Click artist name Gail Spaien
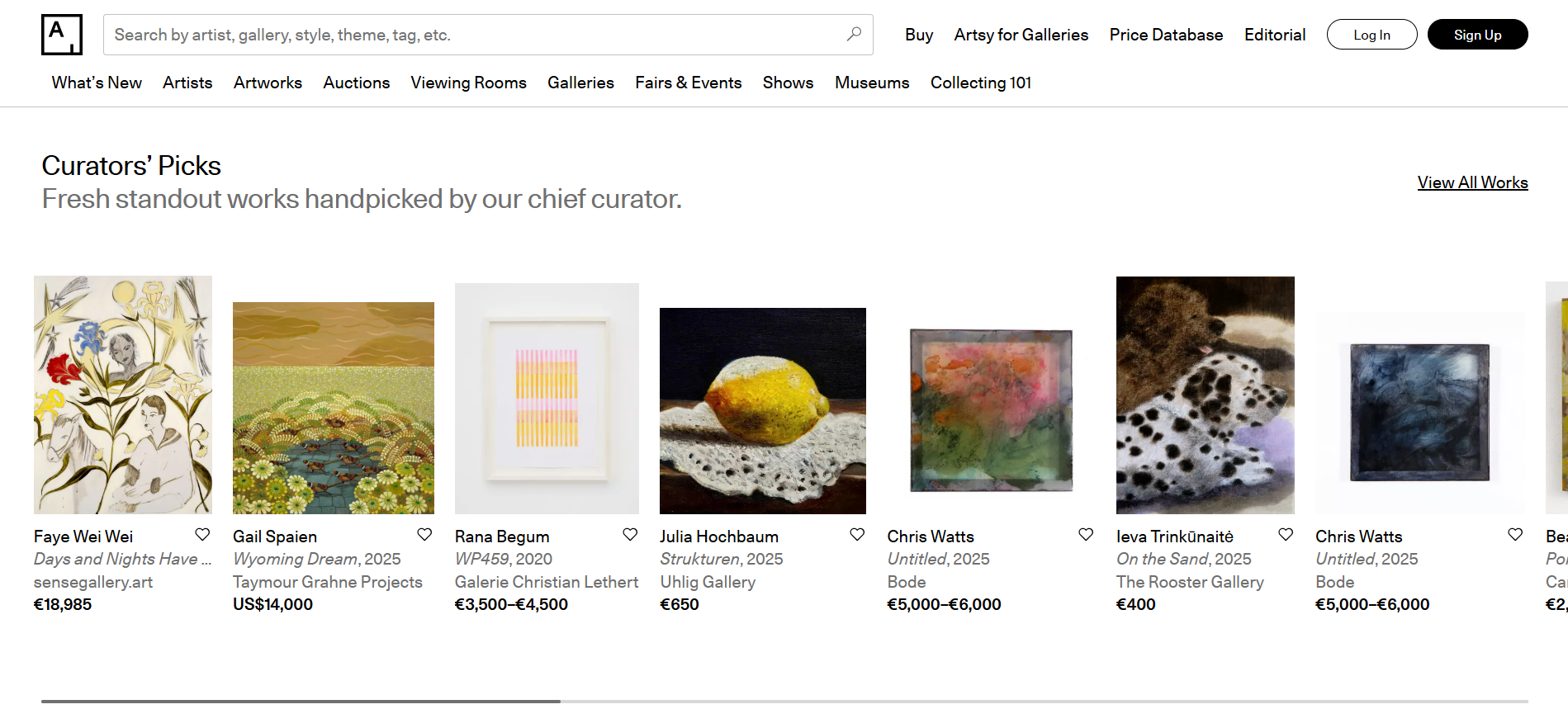 pyautogui.click(x=275, y=537)
